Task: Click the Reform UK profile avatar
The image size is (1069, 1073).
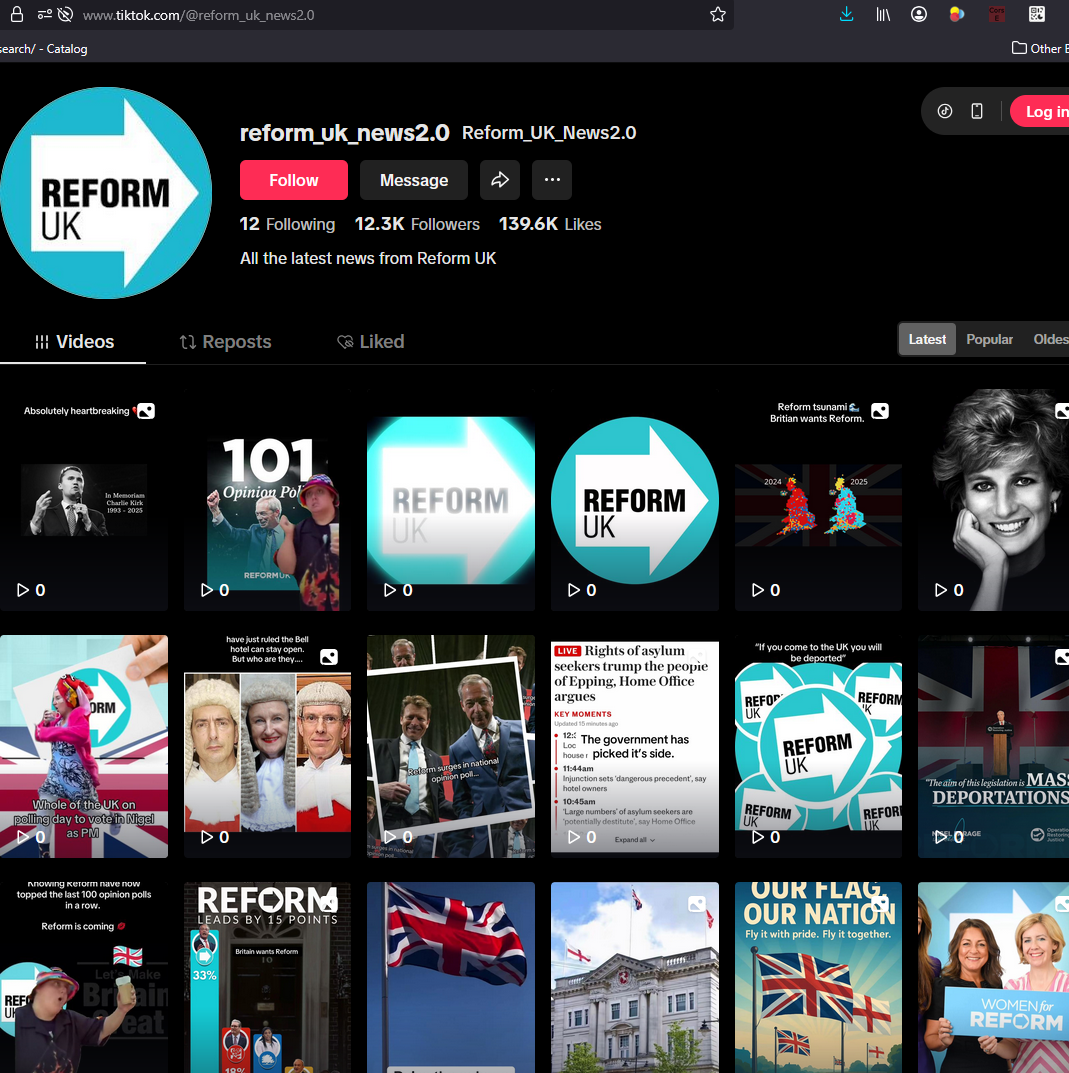Action: tap(106, 193)
